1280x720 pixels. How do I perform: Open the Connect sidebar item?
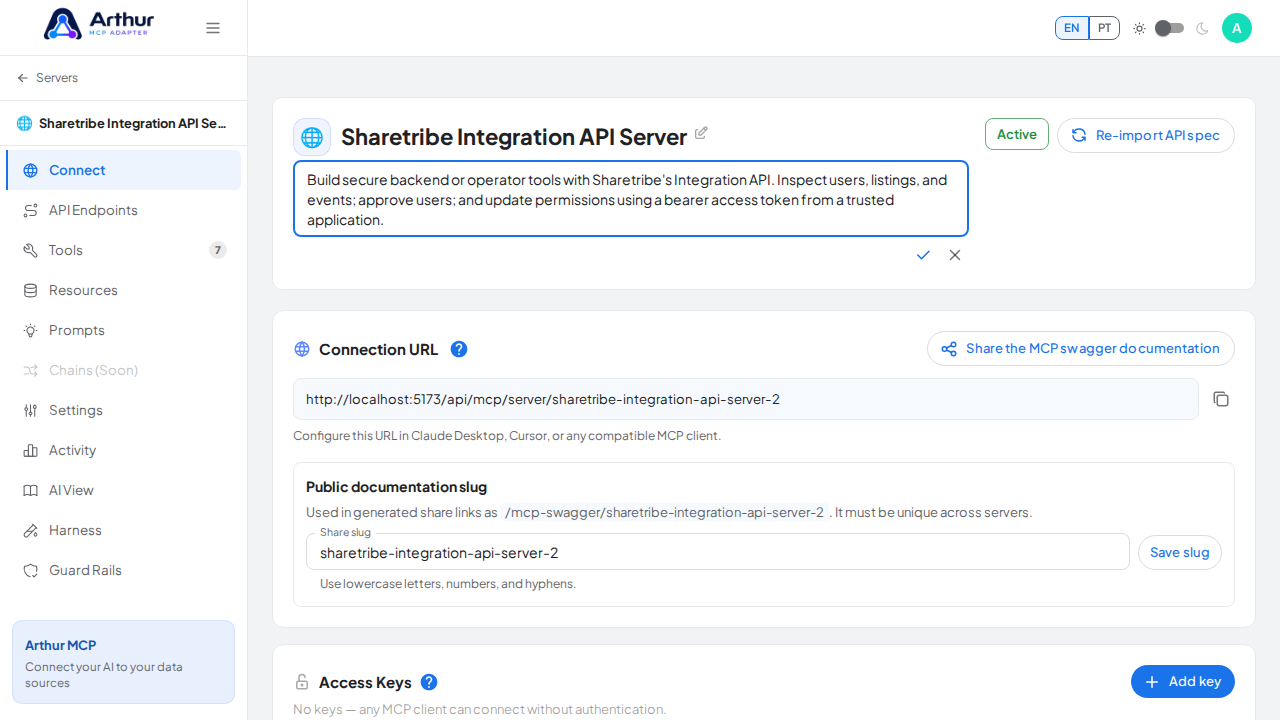coord(124,170)
